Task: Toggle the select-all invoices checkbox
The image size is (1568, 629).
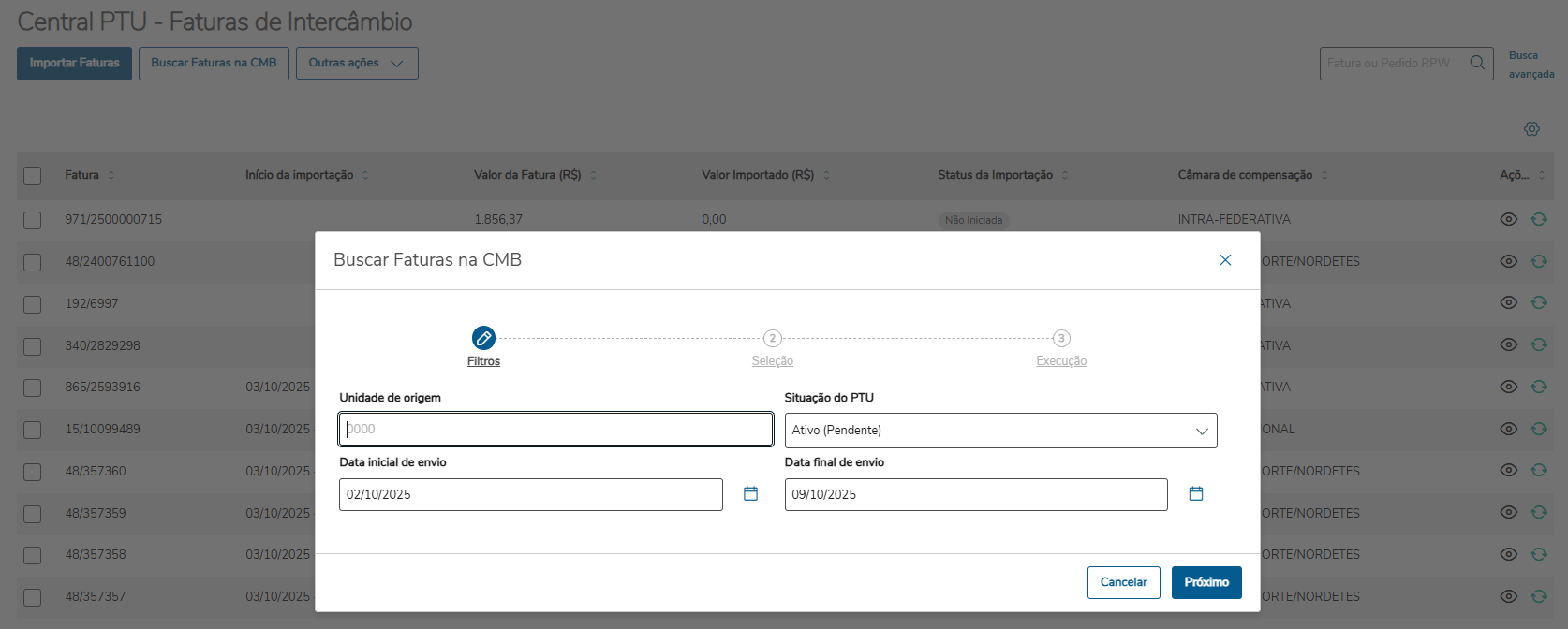Action: (33, 176)
